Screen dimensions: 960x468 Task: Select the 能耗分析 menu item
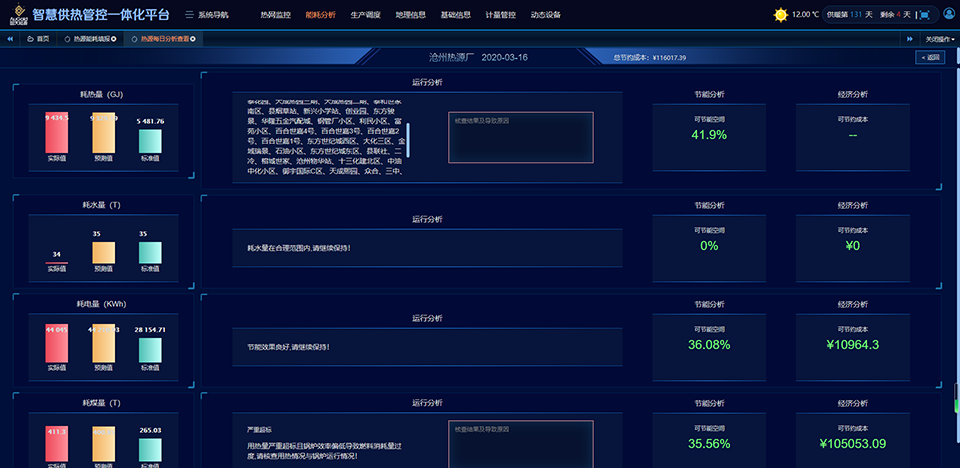(321, 15)
